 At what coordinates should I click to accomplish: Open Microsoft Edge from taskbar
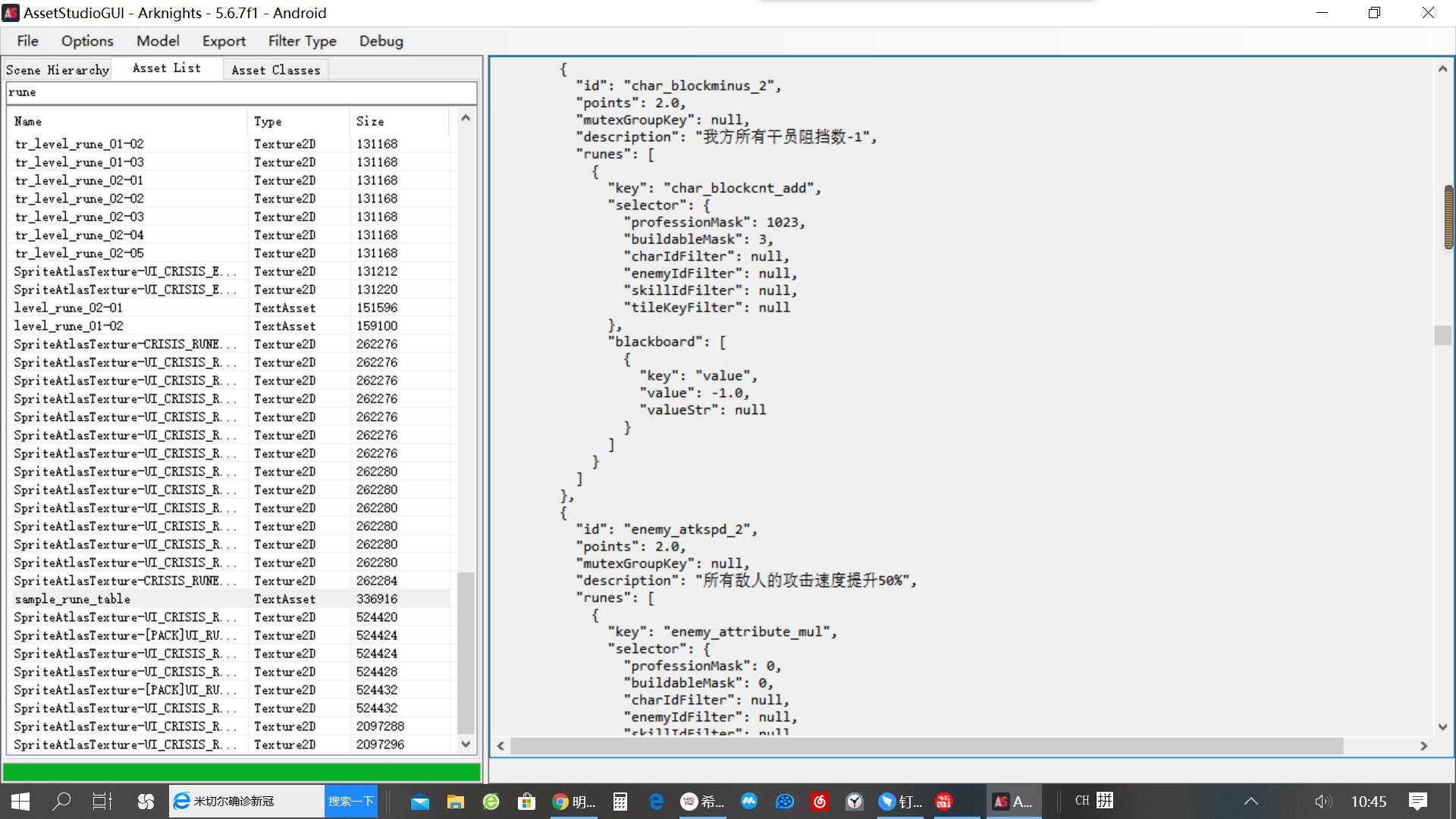[x=656, y=802]
